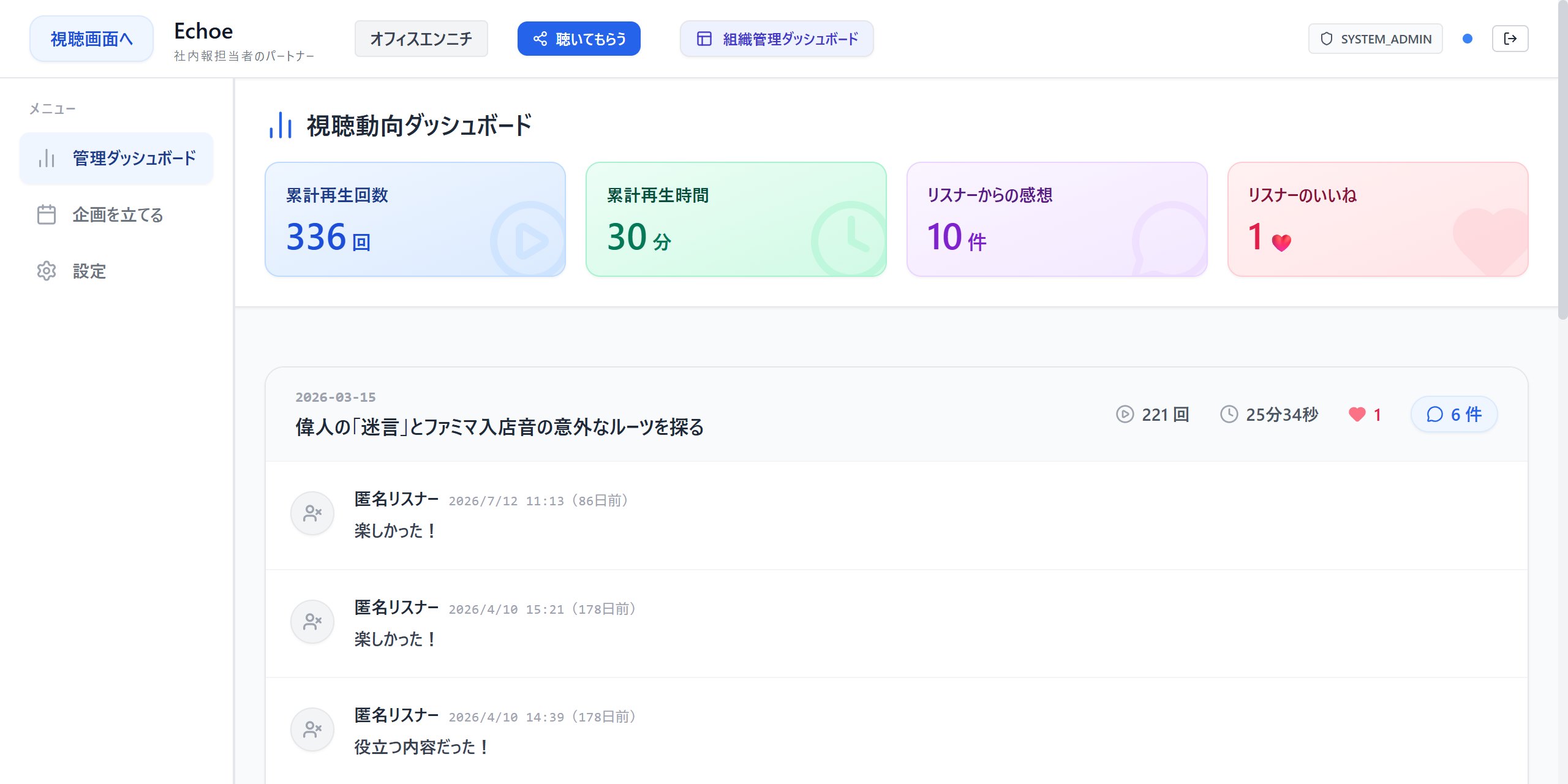Screen dimensions: 1568x784
Task: Click the gear icon beside 設定
Action: click(x=47, y=271)
